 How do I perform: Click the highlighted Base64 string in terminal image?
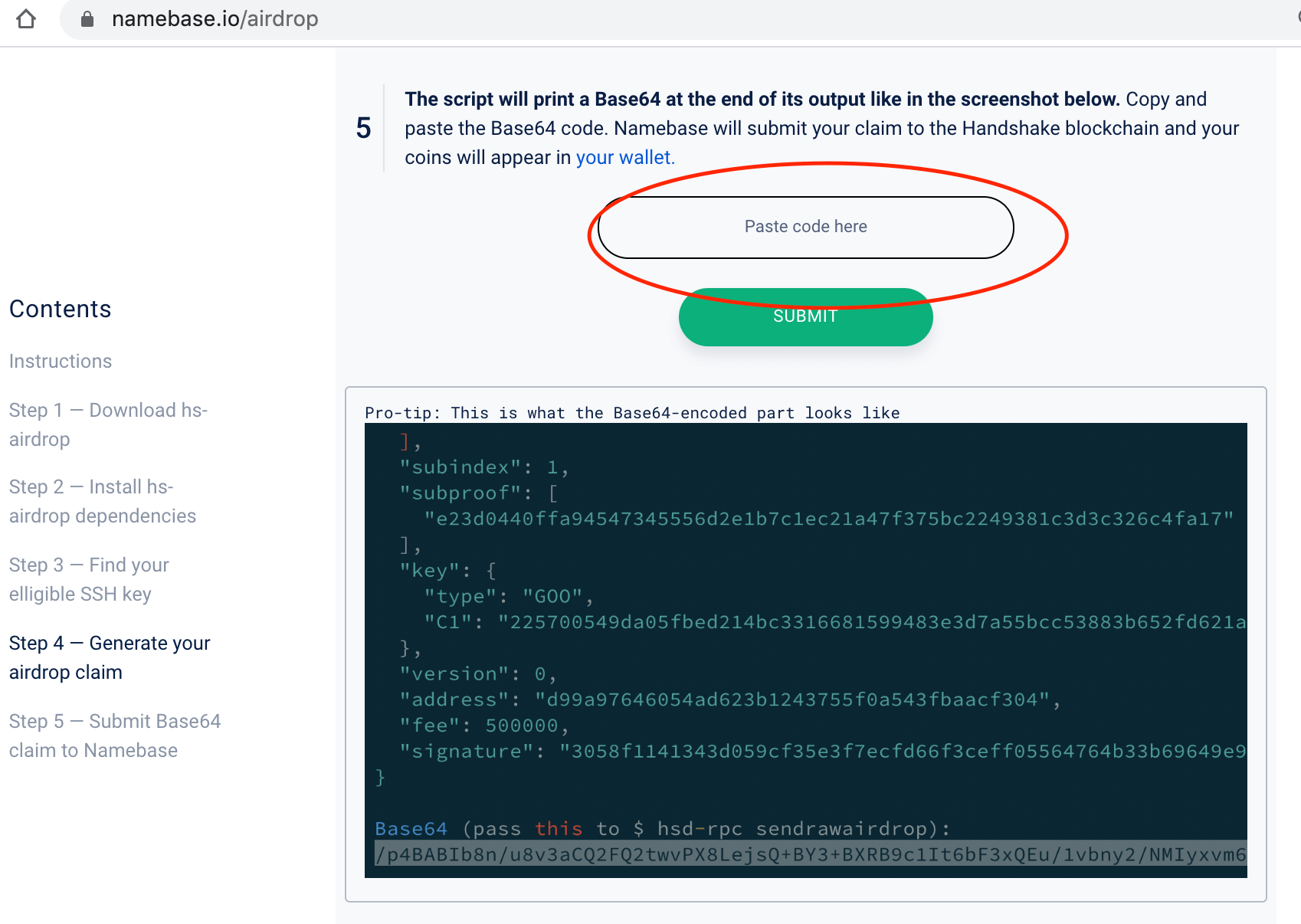click(x=811, y=854)
